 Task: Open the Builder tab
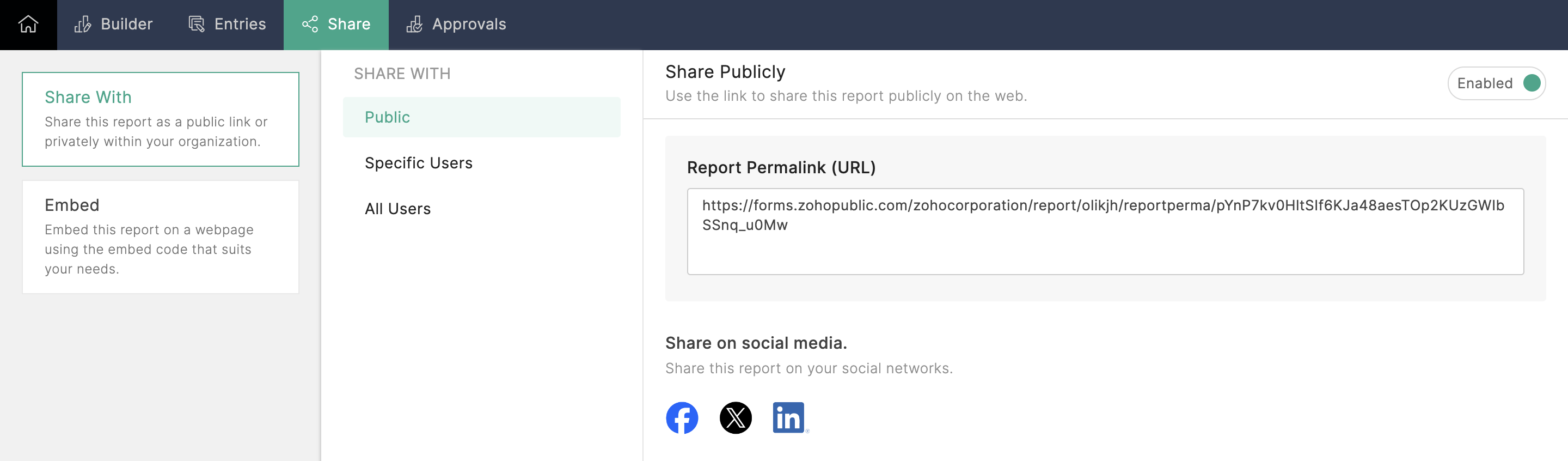(x=126, y=25)
